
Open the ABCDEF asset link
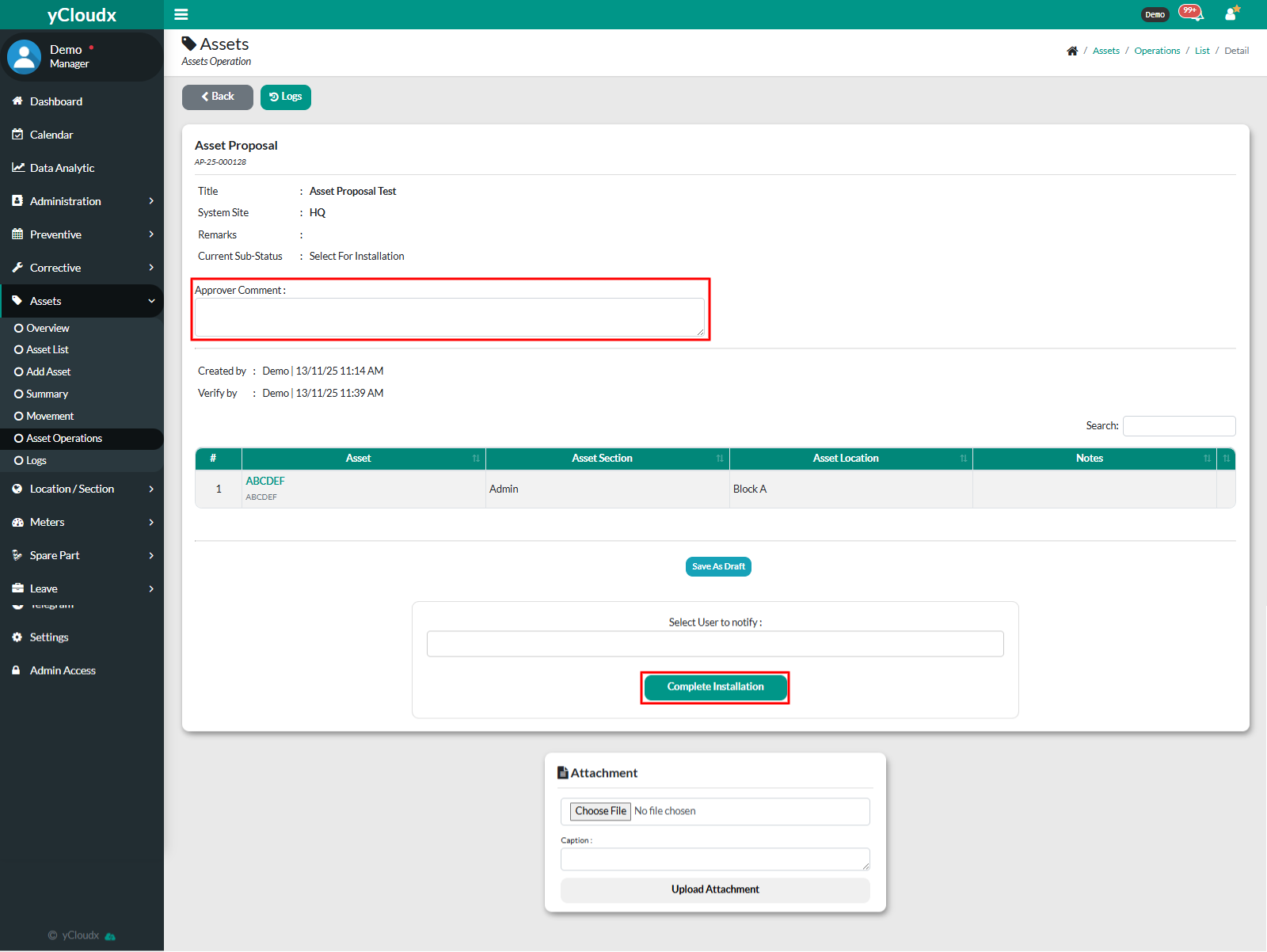[264, 481]
